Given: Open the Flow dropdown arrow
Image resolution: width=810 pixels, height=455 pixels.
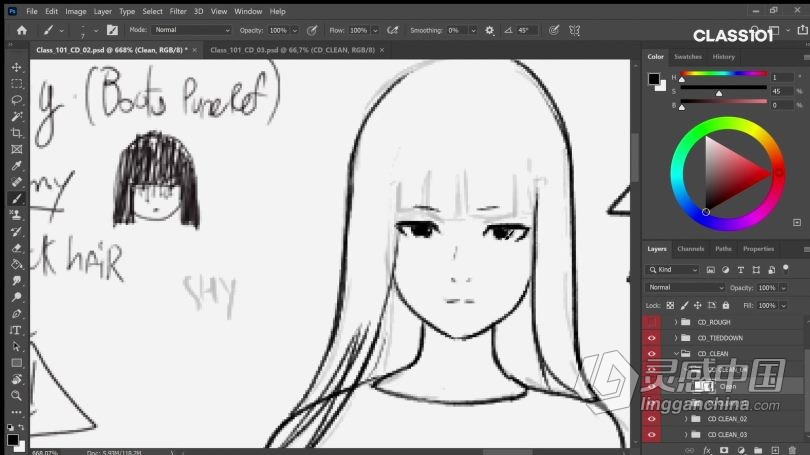Looking at the screenshot, I should tap(375, 30).
